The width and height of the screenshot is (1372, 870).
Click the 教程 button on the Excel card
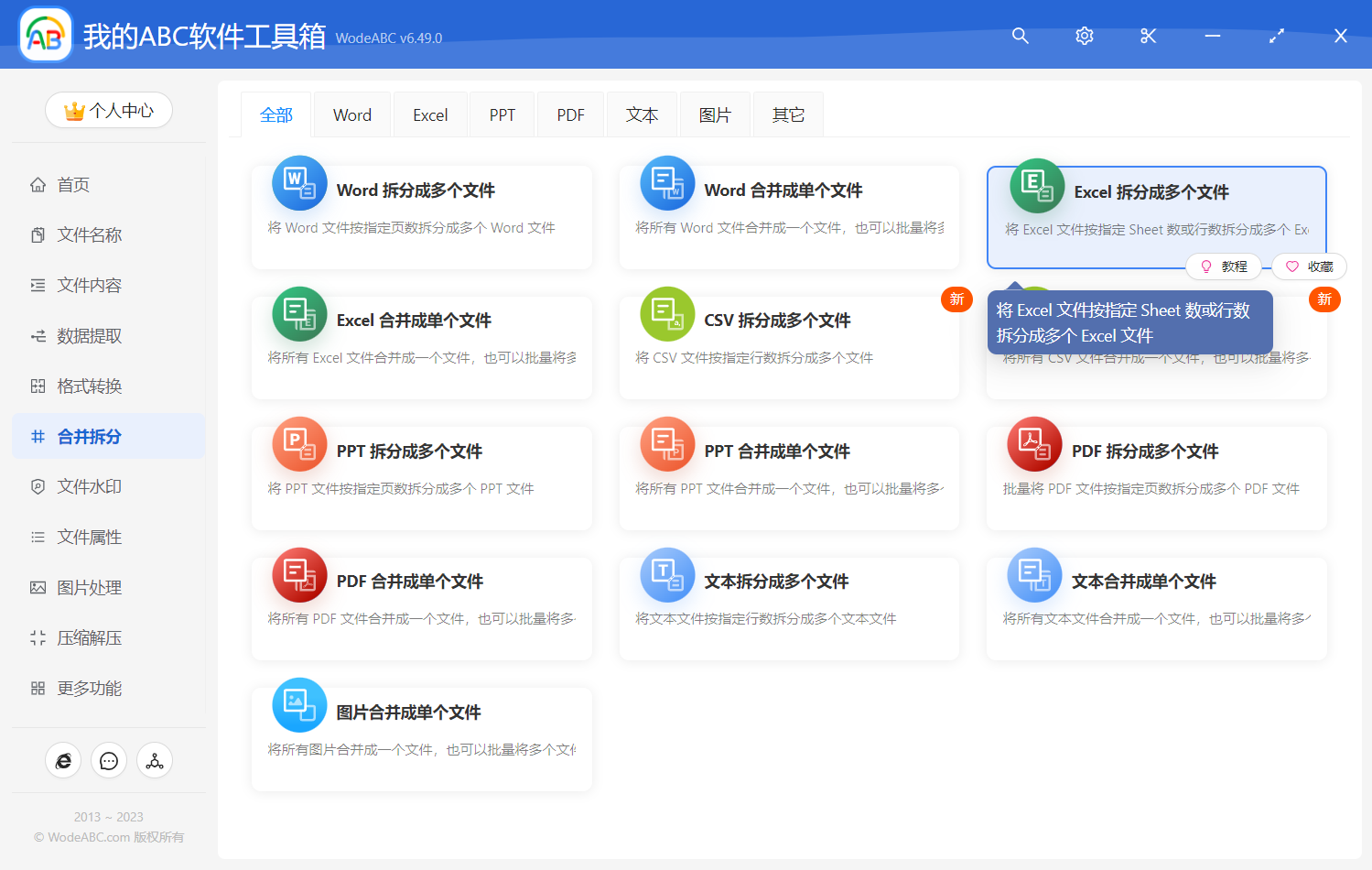pos(1224,266)
